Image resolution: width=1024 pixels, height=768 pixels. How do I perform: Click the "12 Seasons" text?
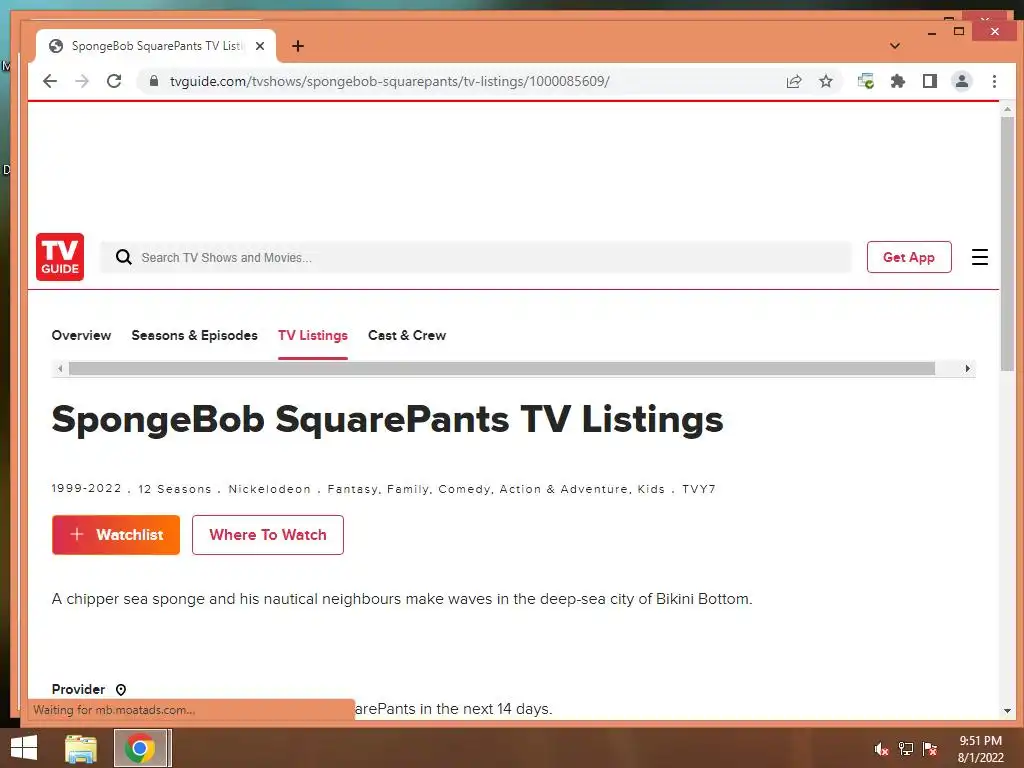pyautogui.click(x=175, y=489)
